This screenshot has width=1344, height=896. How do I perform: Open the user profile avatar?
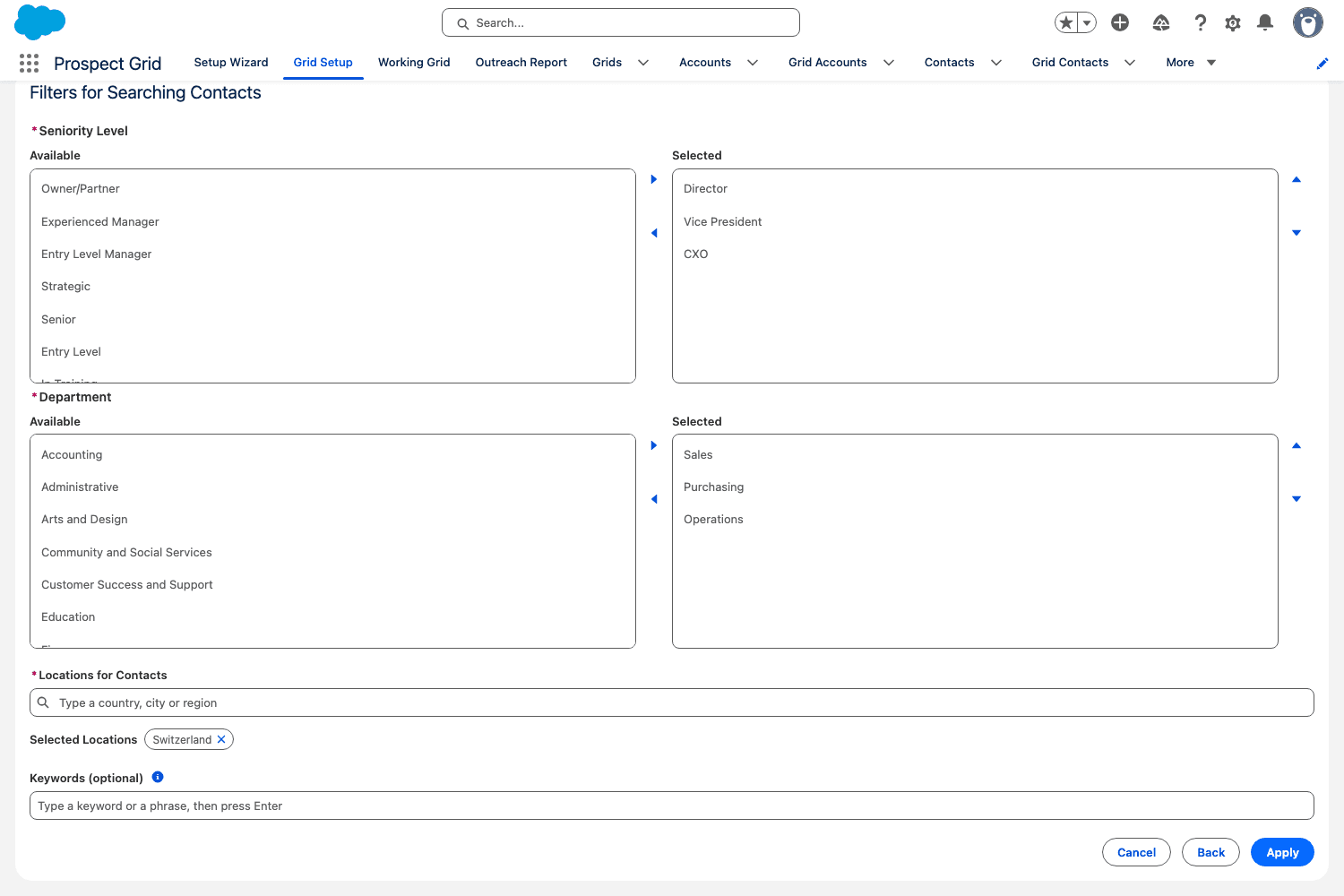1308,22
